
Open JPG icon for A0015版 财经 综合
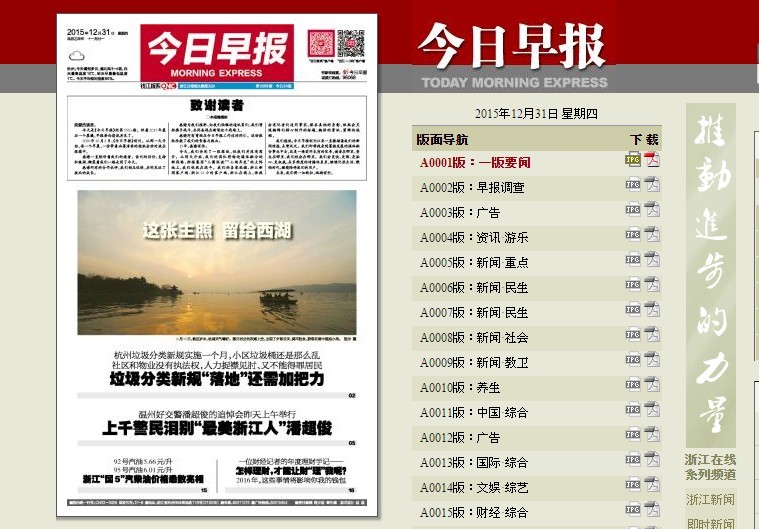coord(632,510)
